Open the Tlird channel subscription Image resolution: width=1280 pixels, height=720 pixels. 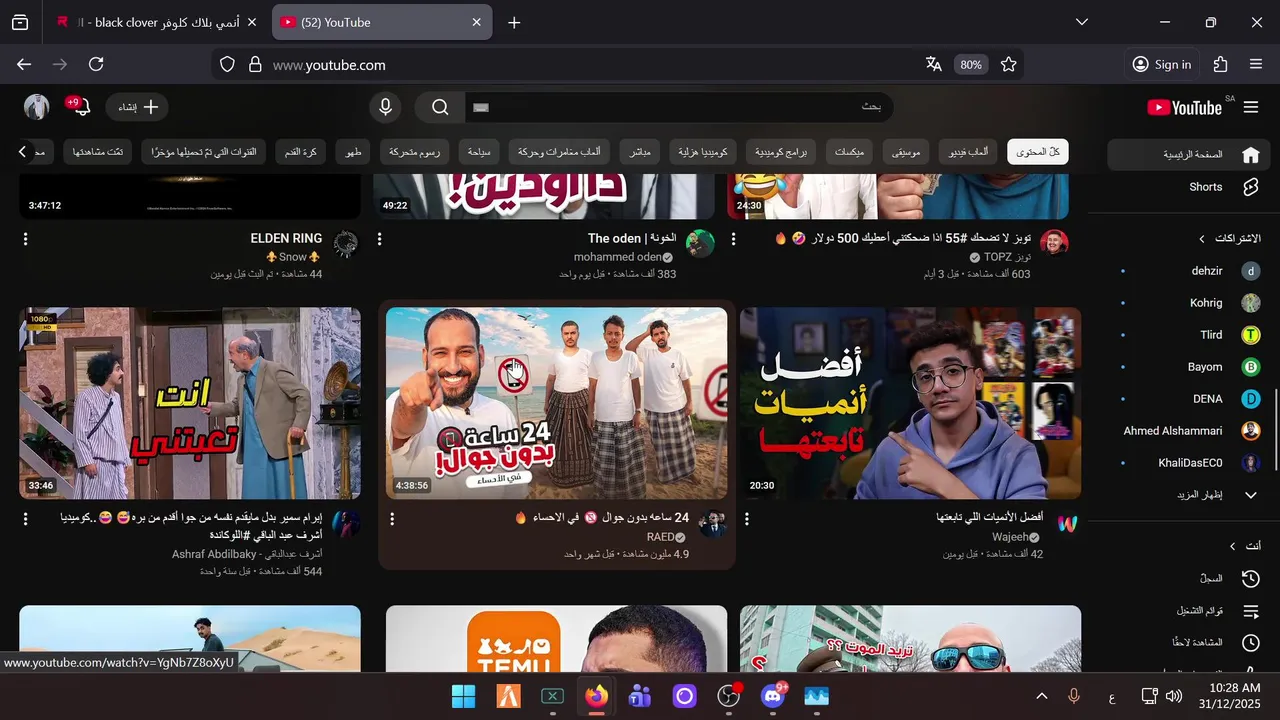point(1189,335)
